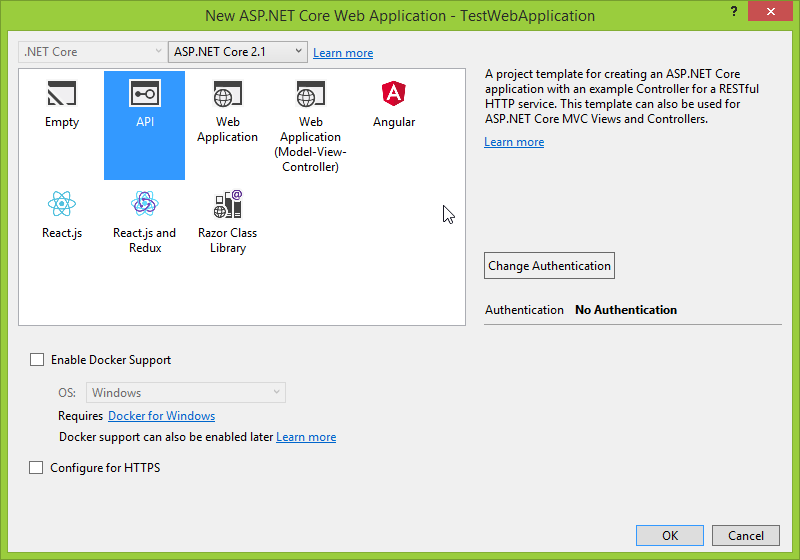This screenshot has height=560, width=800.
Task: Click the Authentication label text
Action: click(x=524, y=310)
